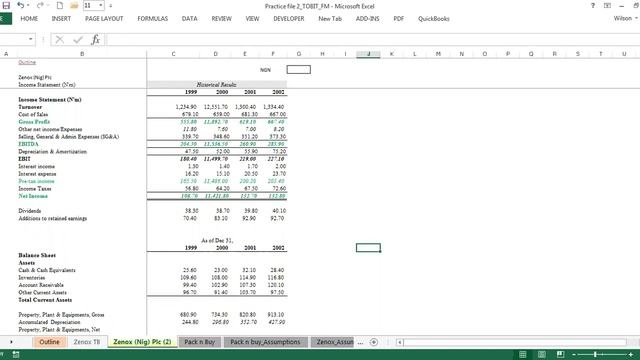Switch to the Outline sheet tab
The height and width of the screenshot is (360, 640).
click(x=49, y=342)
